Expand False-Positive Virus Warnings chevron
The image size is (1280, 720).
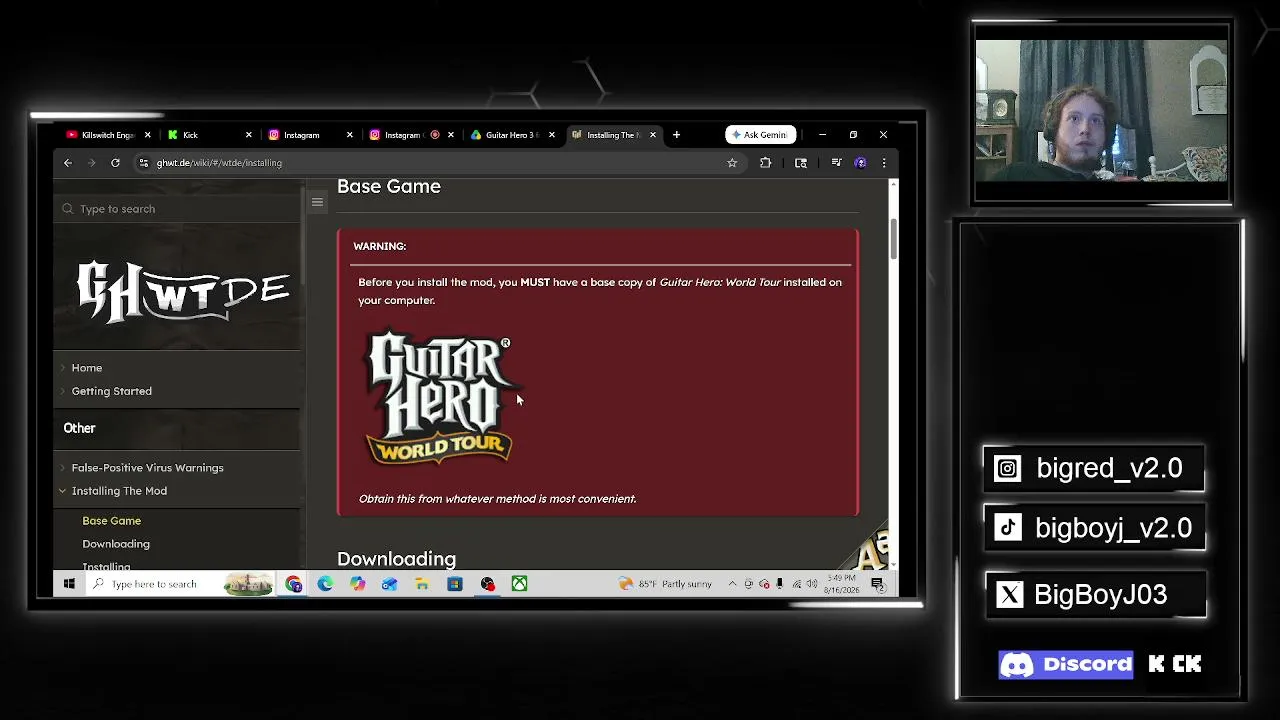click(63, 468)
